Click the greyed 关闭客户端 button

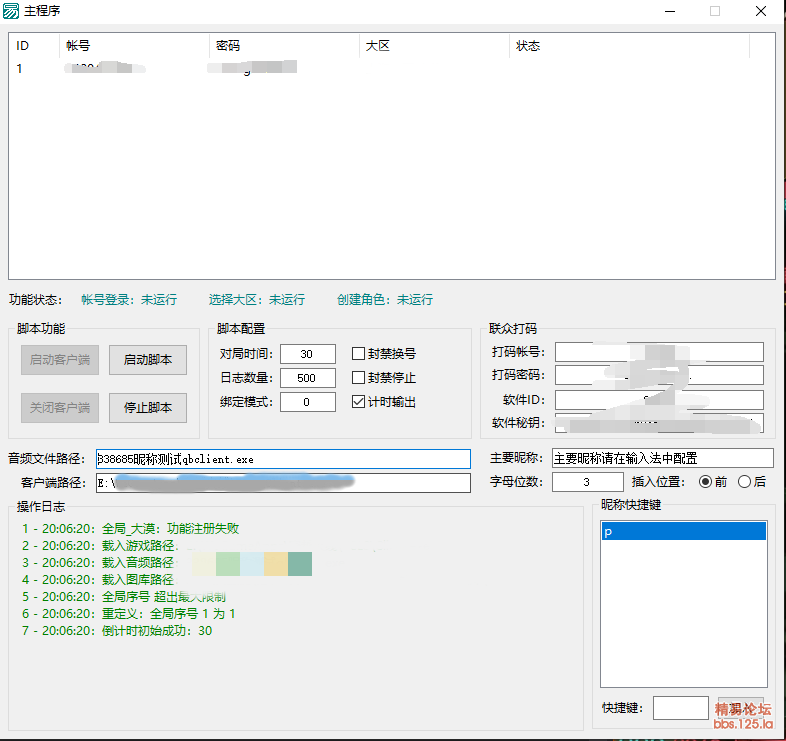pyautogui.click(x=60, y=408)
